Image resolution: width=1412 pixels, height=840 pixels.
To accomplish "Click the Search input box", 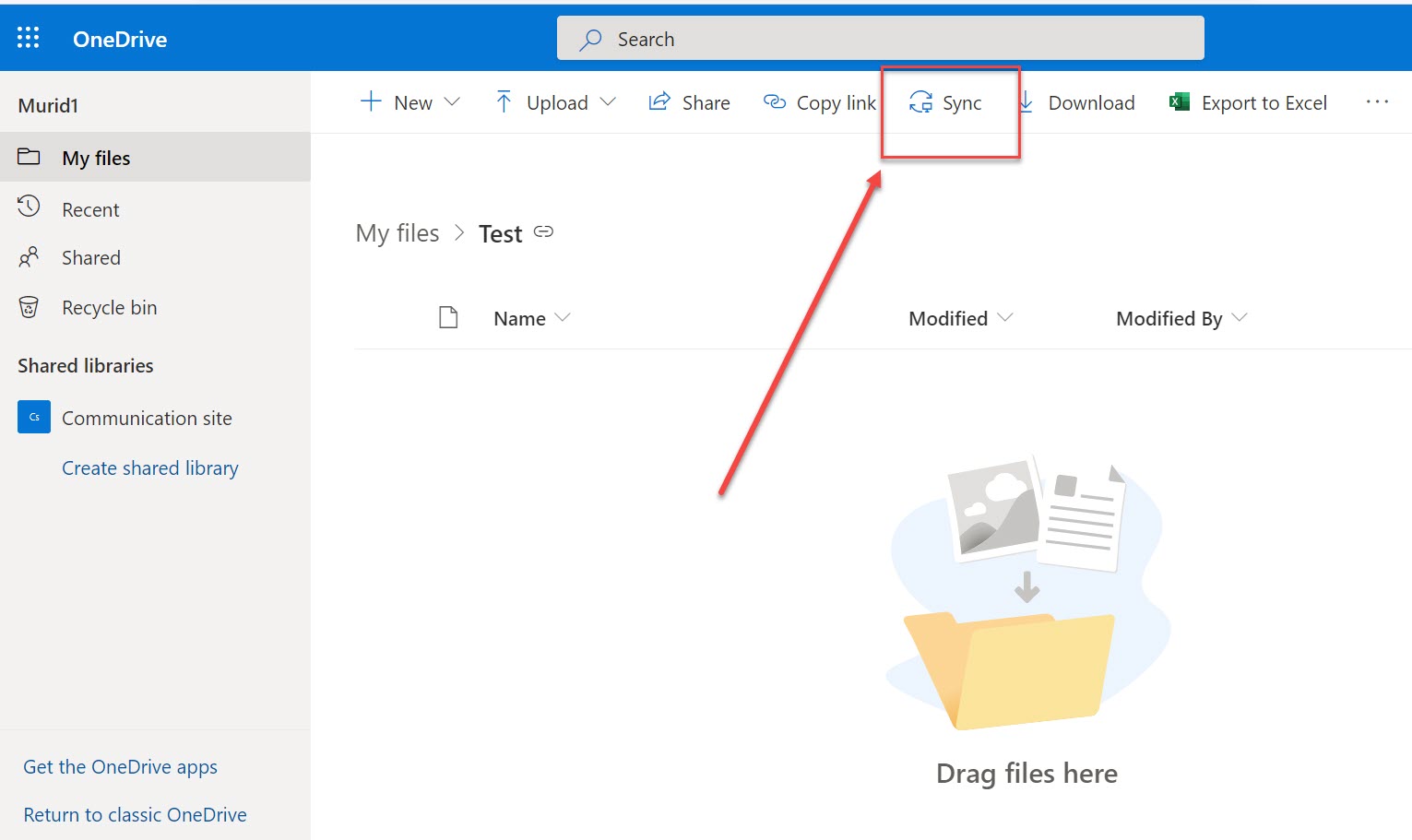I will tap(880, 38).
